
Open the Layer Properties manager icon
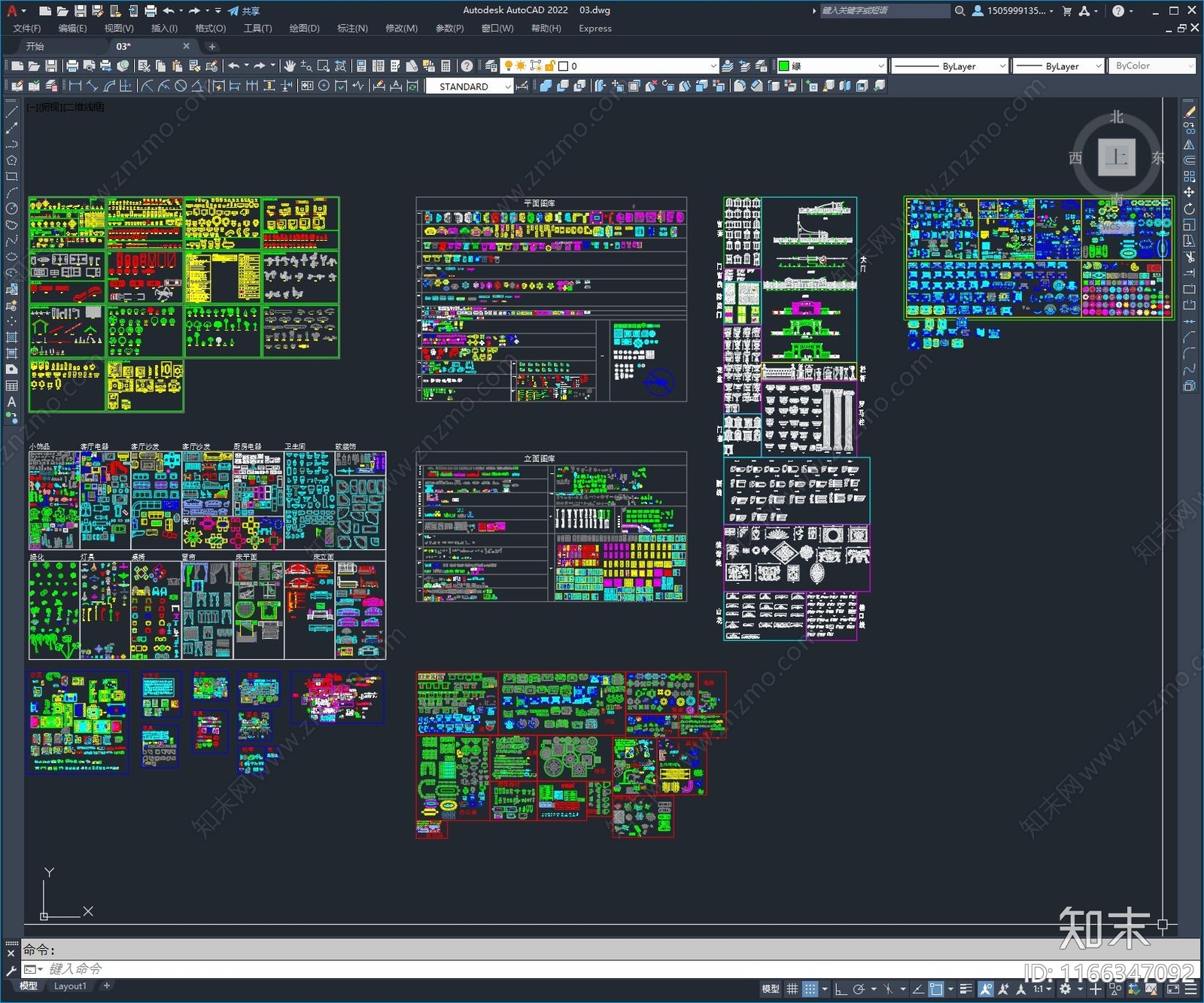point(491,66)
